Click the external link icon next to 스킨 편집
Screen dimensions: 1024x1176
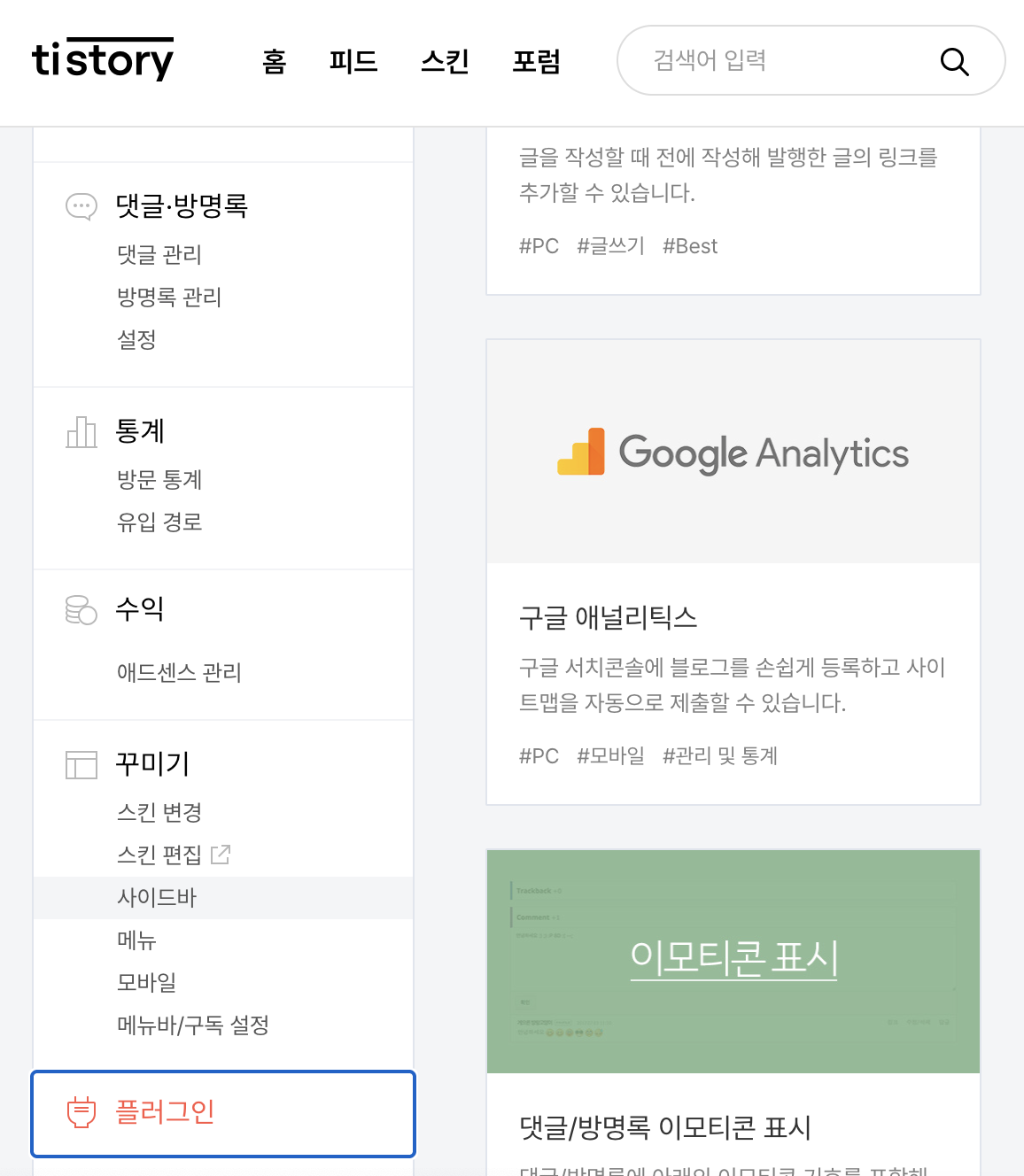click(221, 855)
